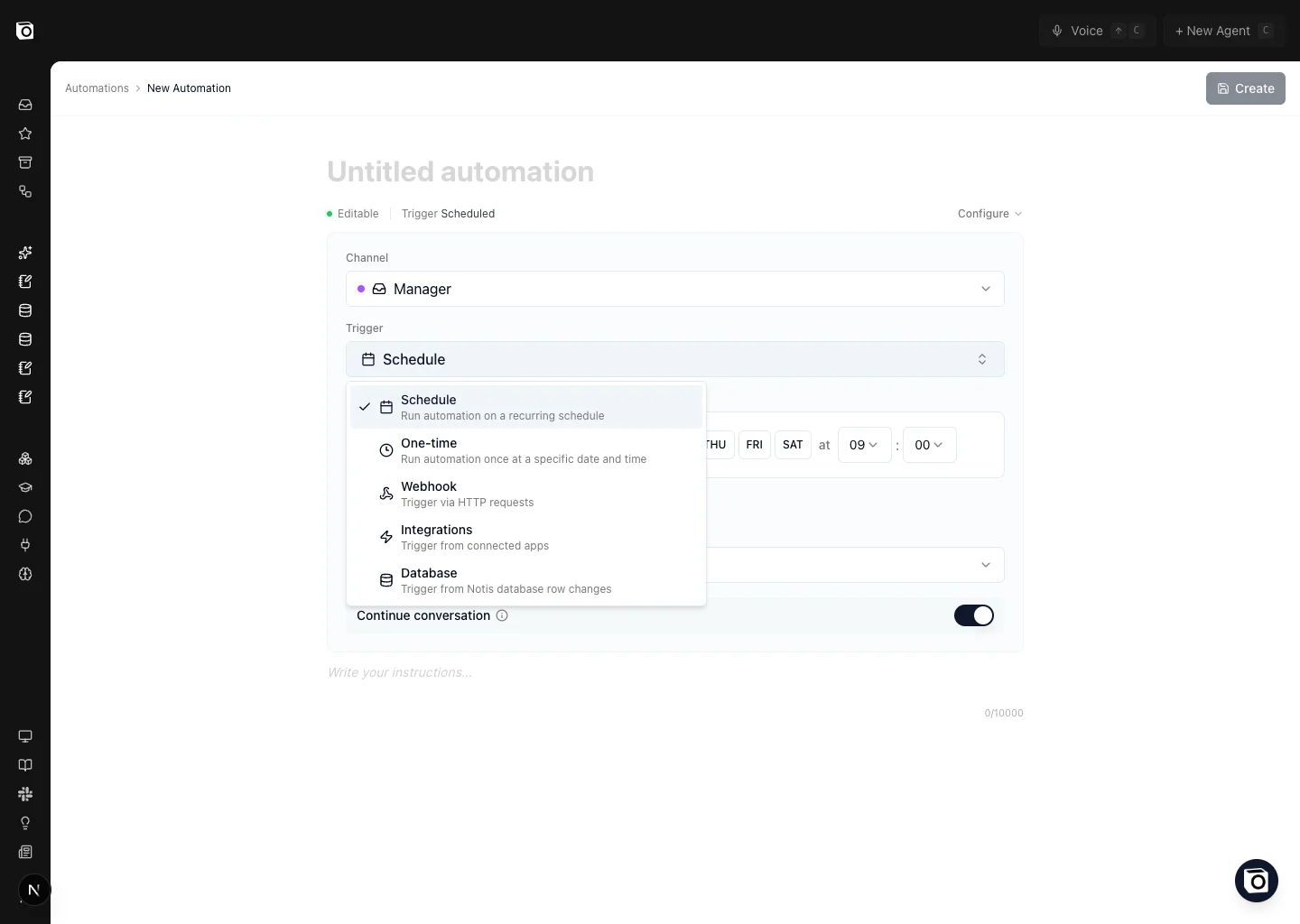Open the sparkles AI icon in sidebar
The height and width of the screenshot is (924, 1300).
[x=25, y=253]
